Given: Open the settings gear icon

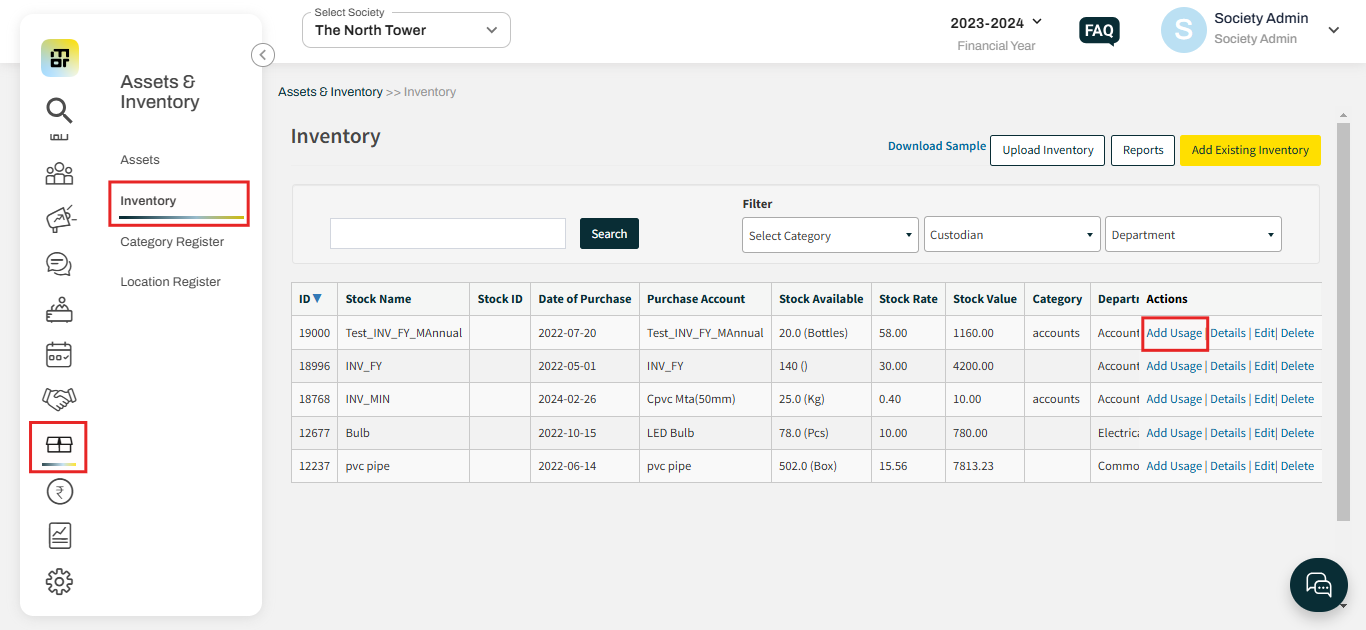Looking at the screenshot, I should click(x=59, y=581).
